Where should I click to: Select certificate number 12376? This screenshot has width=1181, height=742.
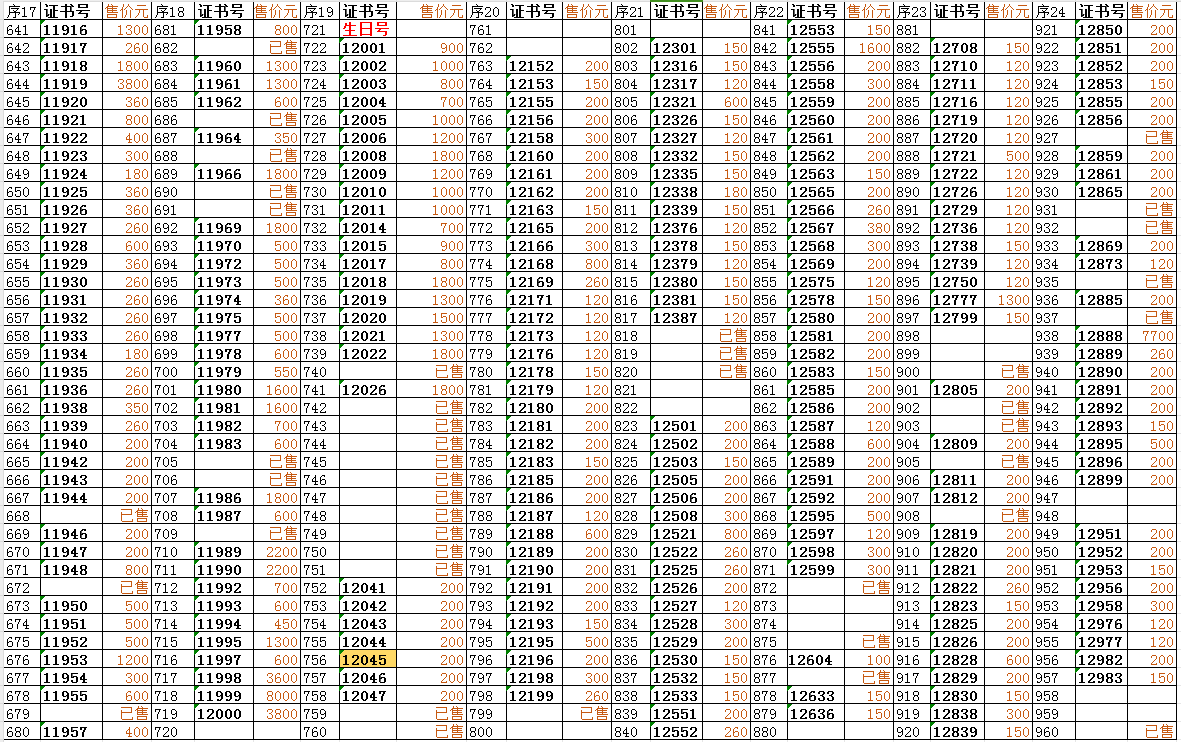click(x=675, y=228)
